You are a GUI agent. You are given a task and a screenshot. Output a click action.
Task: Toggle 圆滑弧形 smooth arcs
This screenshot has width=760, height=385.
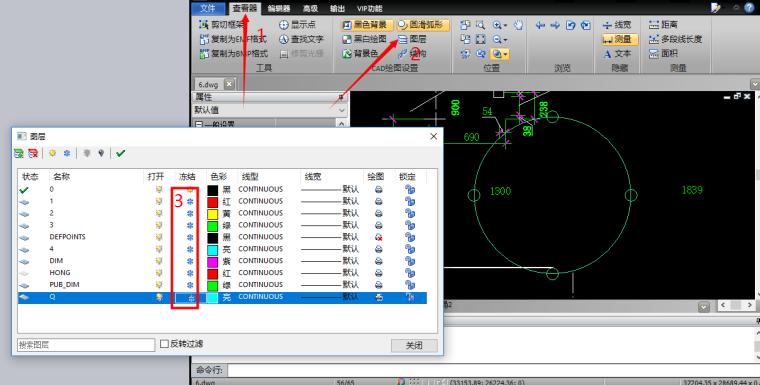423,24
